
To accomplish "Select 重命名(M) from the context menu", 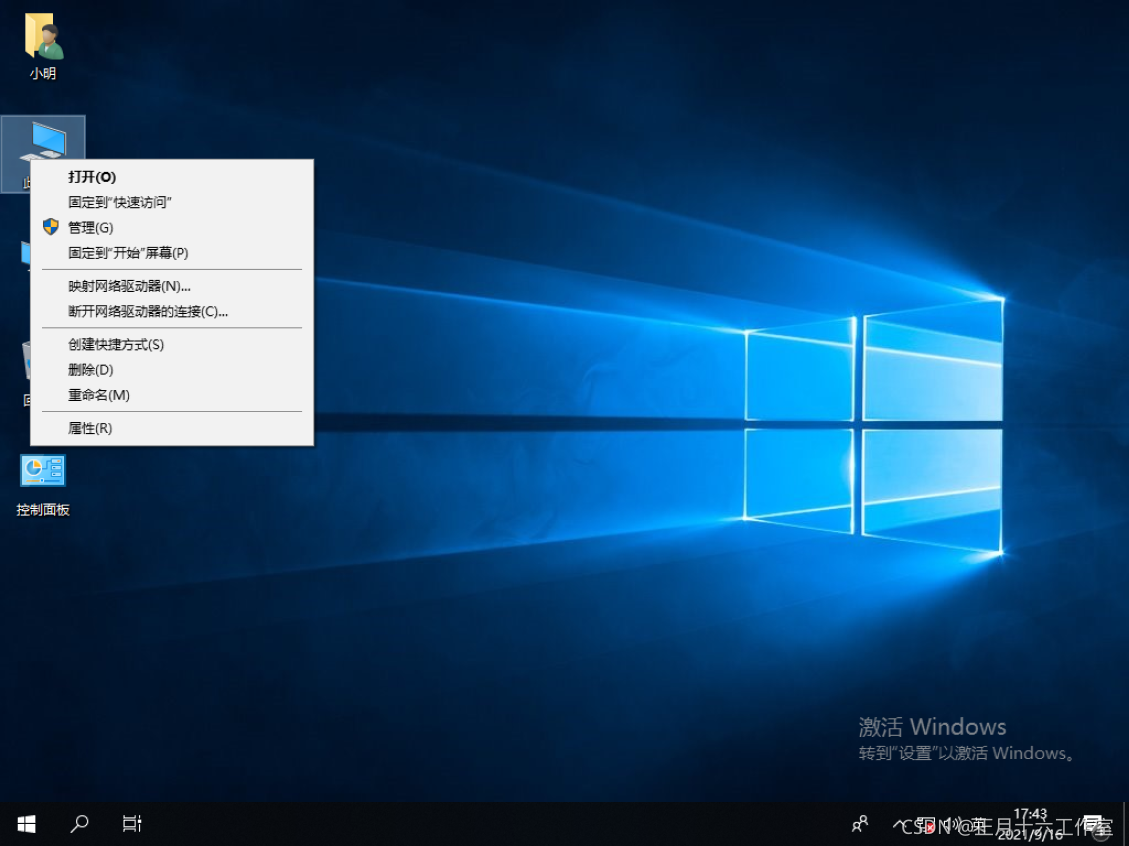I will click(171, 395).
